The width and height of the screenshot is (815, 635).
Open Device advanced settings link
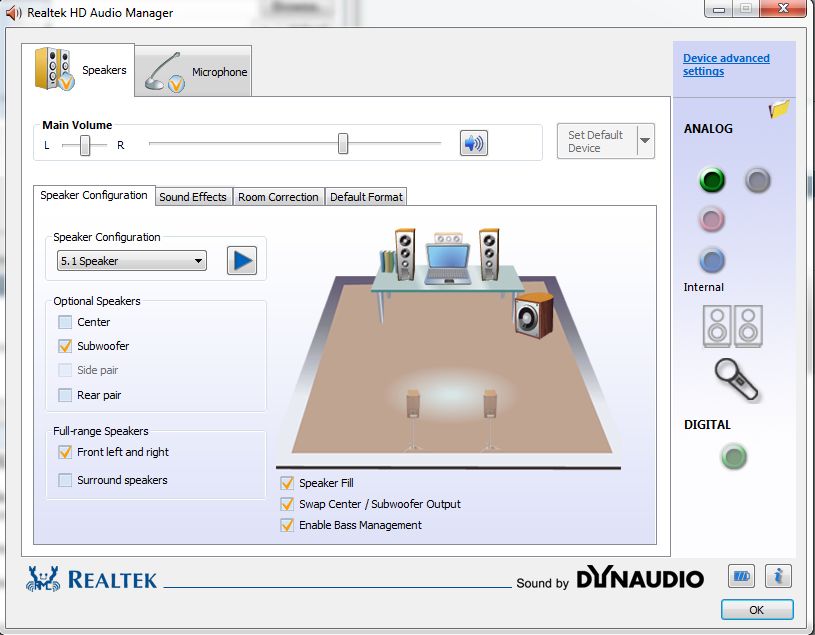(726, 65)
